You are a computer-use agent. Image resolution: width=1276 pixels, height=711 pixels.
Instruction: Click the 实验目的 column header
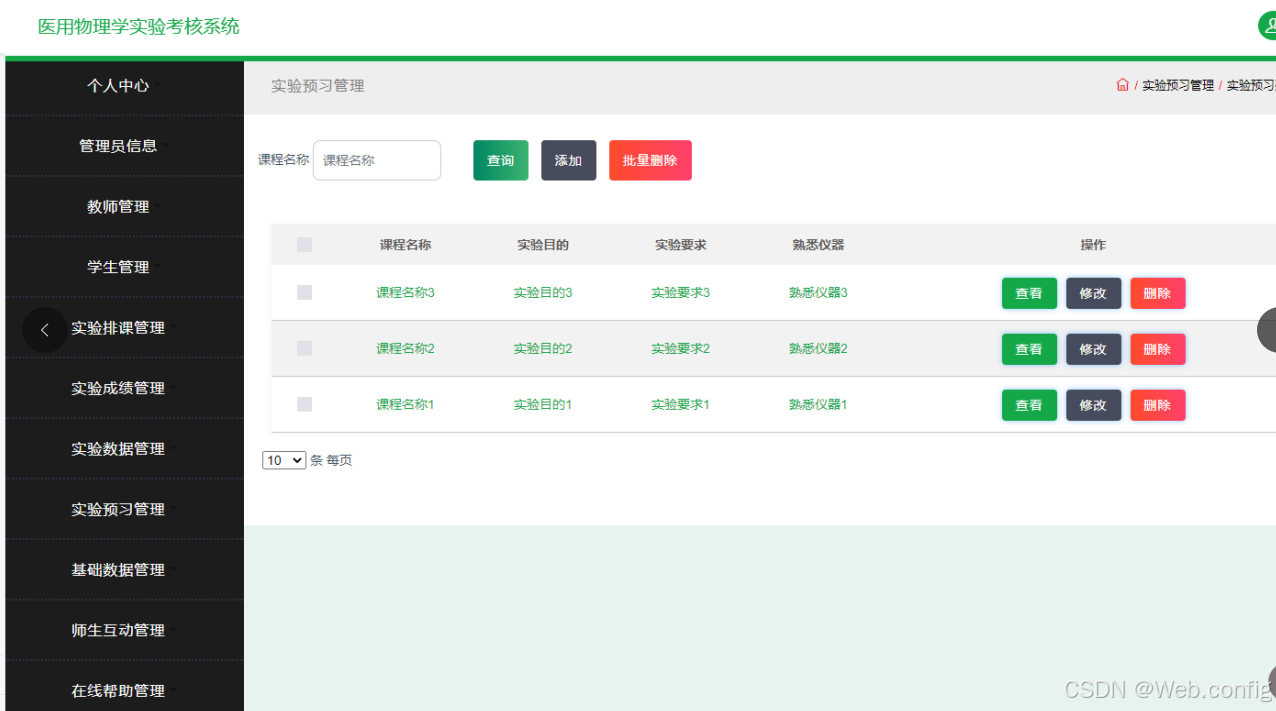tap(543, 245)
